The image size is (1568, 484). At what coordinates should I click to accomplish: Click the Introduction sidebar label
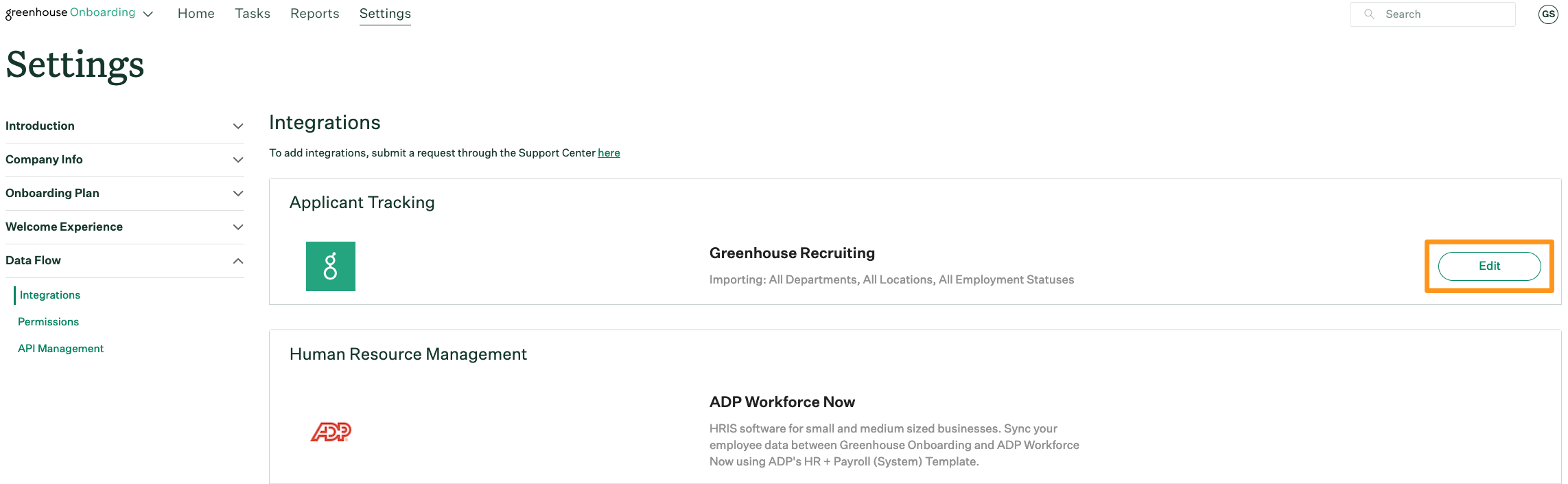pos(40,126)
